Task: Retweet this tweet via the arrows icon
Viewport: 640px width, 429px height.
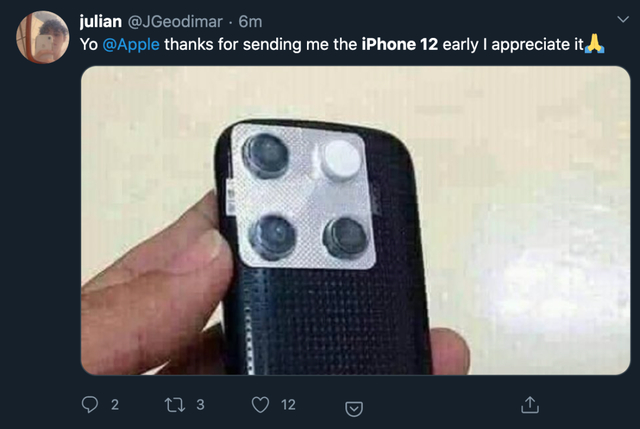Action: 175,405
